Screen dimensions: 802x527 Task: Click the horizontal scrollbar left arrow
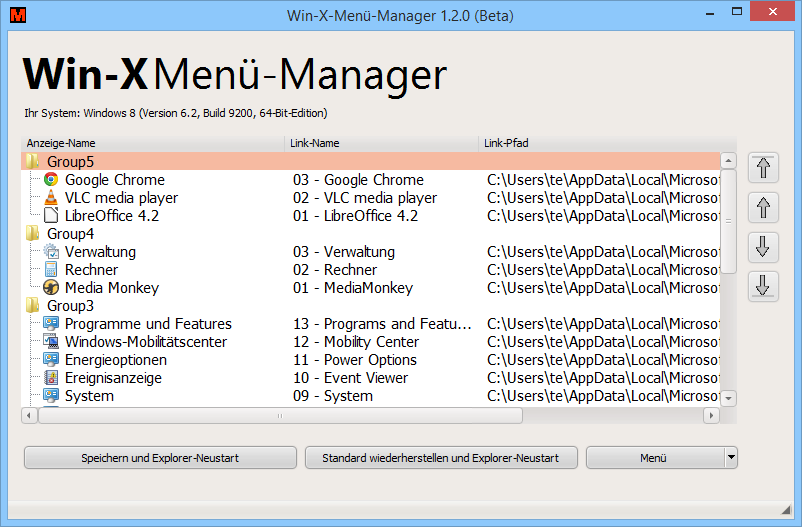click(x=29, y=415)
